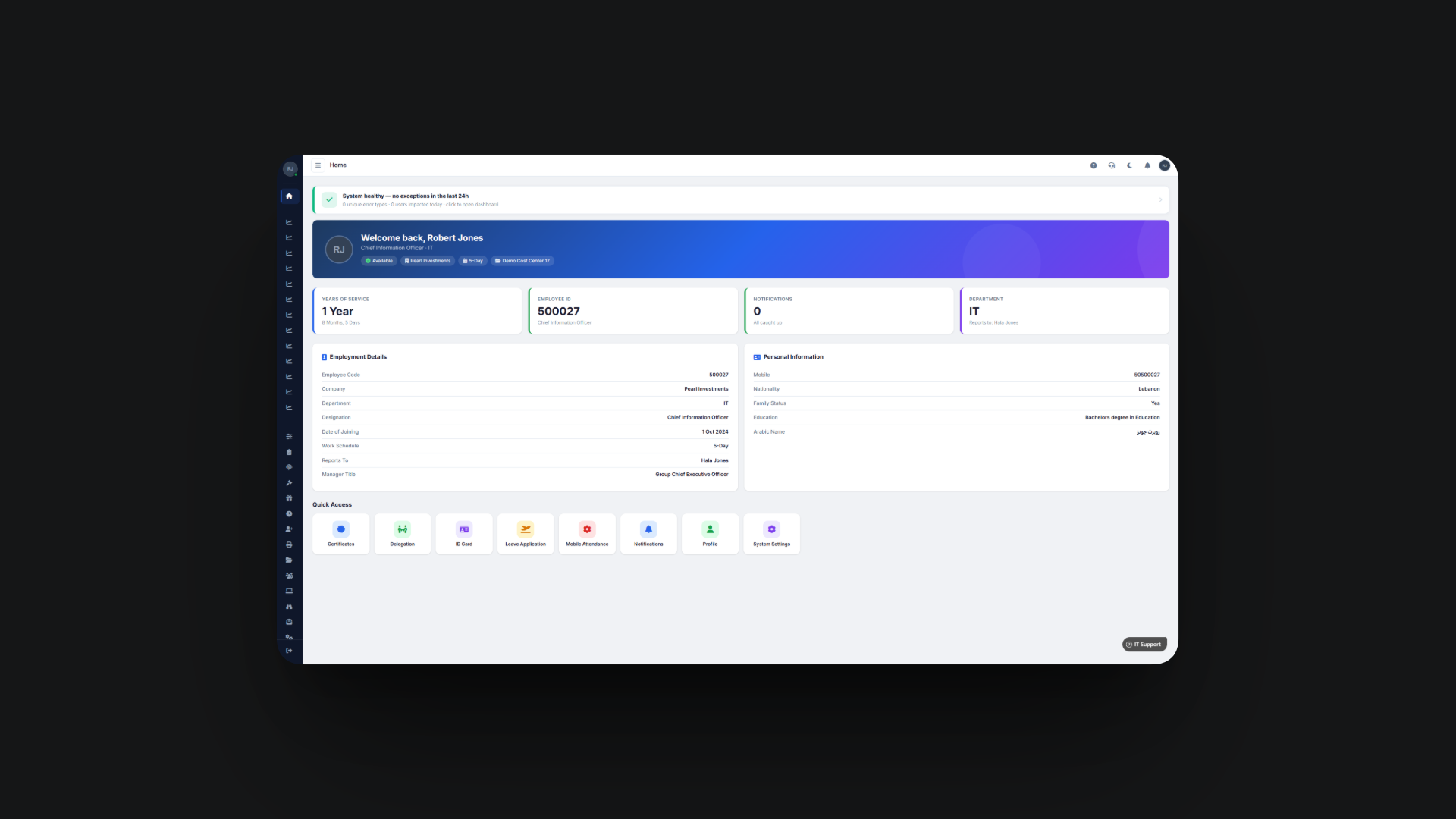Open the add-user icon in the sidebar
The image size is (1456, 819).
point(289,529)
